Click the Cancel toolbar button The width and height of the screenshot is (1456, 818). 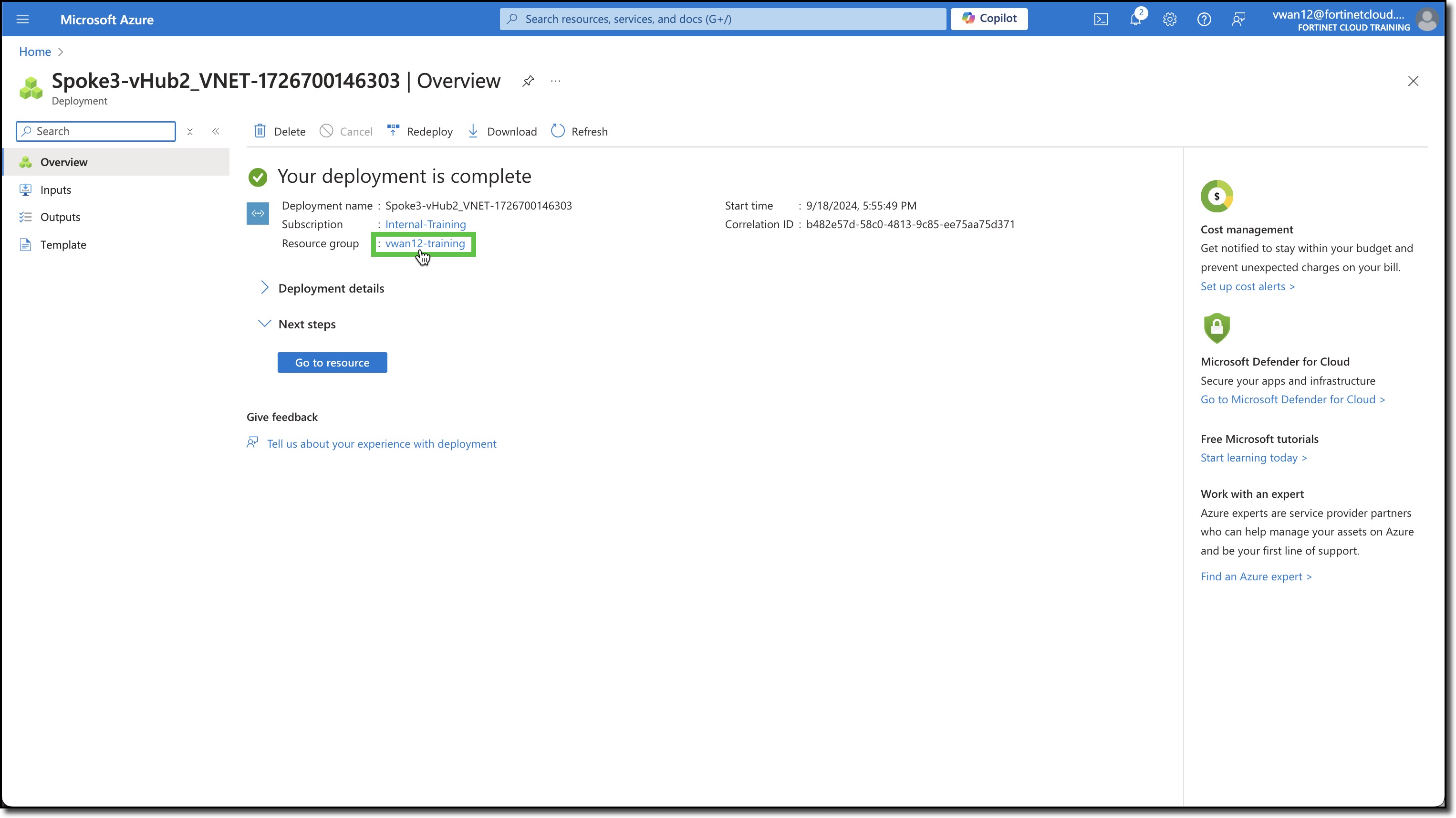(x=346, y=132)
